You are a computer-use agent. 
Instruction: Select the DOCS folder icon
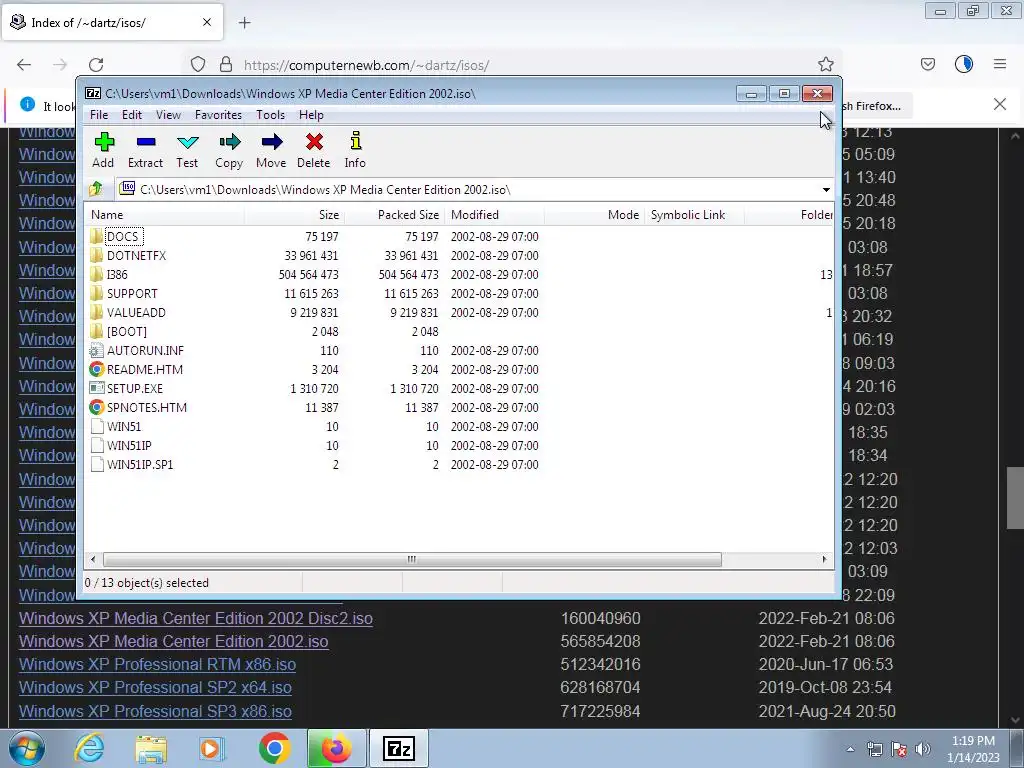coord(97,236)
